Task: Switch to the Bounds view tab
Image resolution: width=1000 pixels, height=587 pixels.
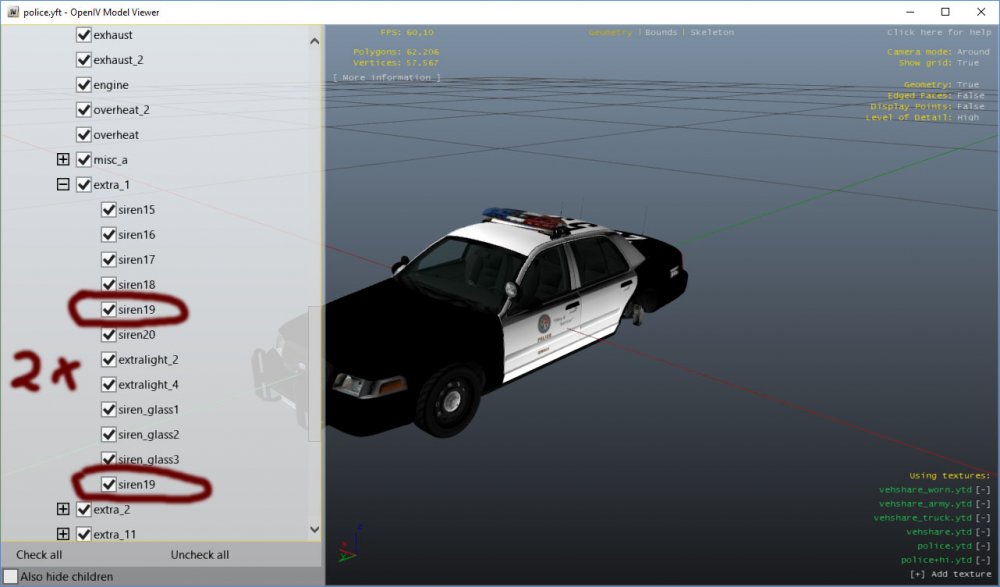Action: tap(661, 32)
